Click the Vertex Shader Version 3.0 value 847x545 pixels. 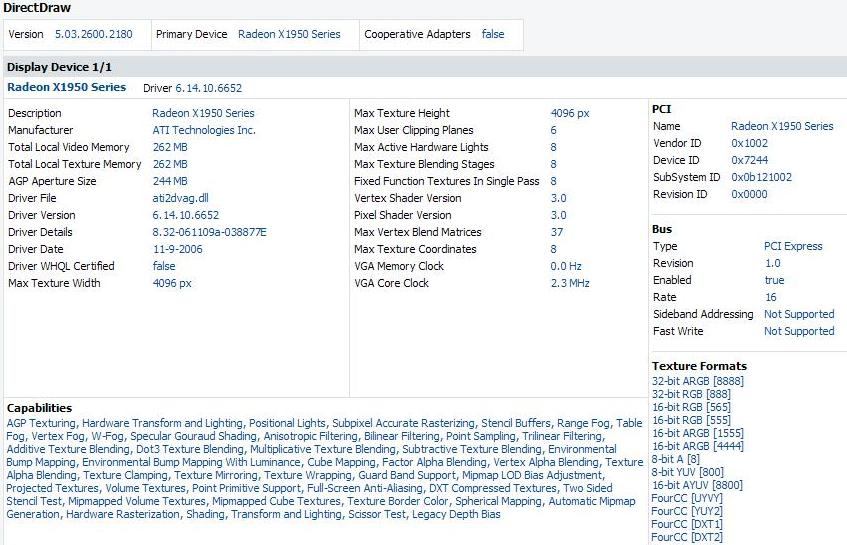point(559,198)
